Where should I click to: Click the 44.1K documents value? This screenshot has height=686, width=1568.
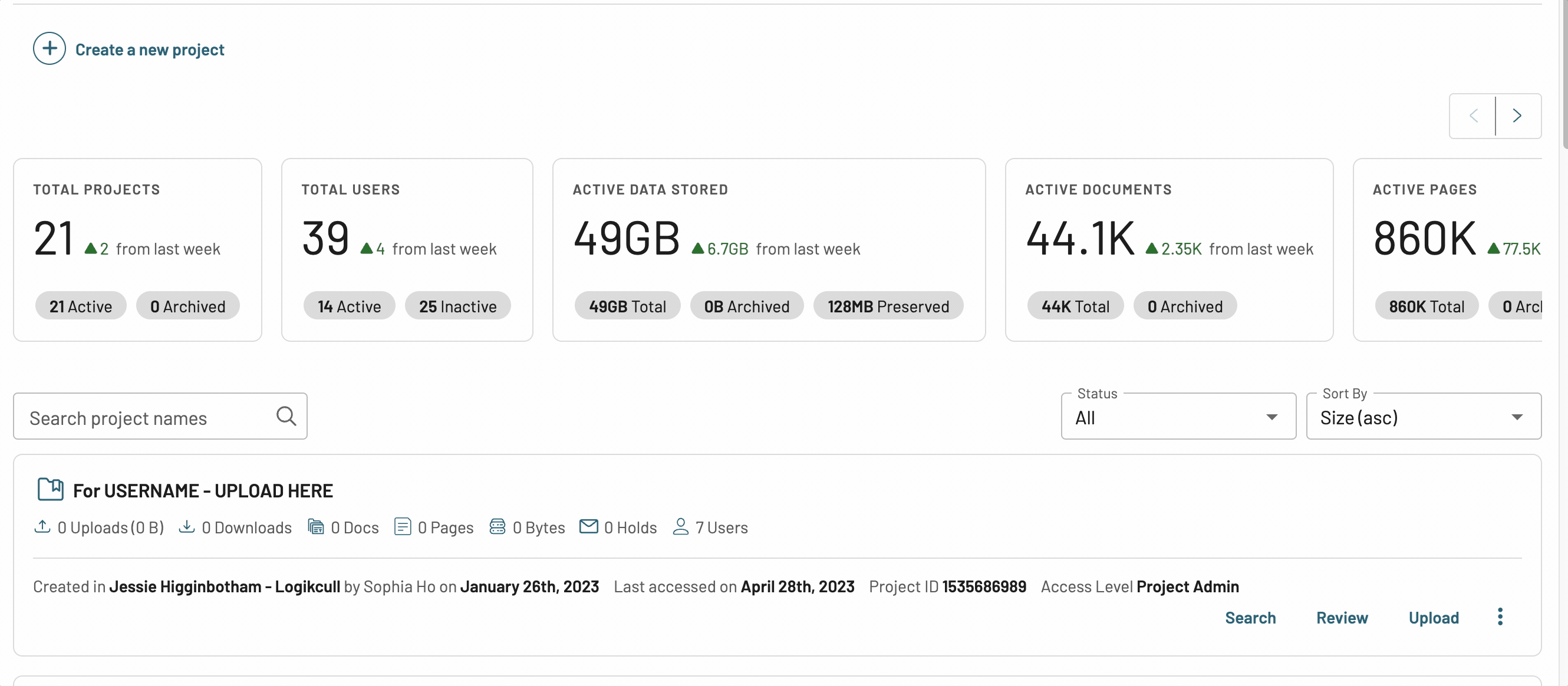click(1080, 238)
